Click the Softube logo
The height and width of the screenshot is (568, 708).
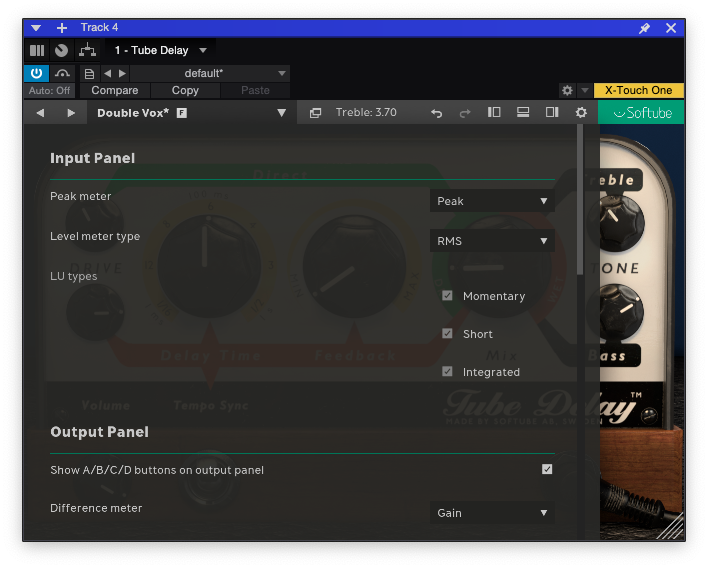click(641, 112)
